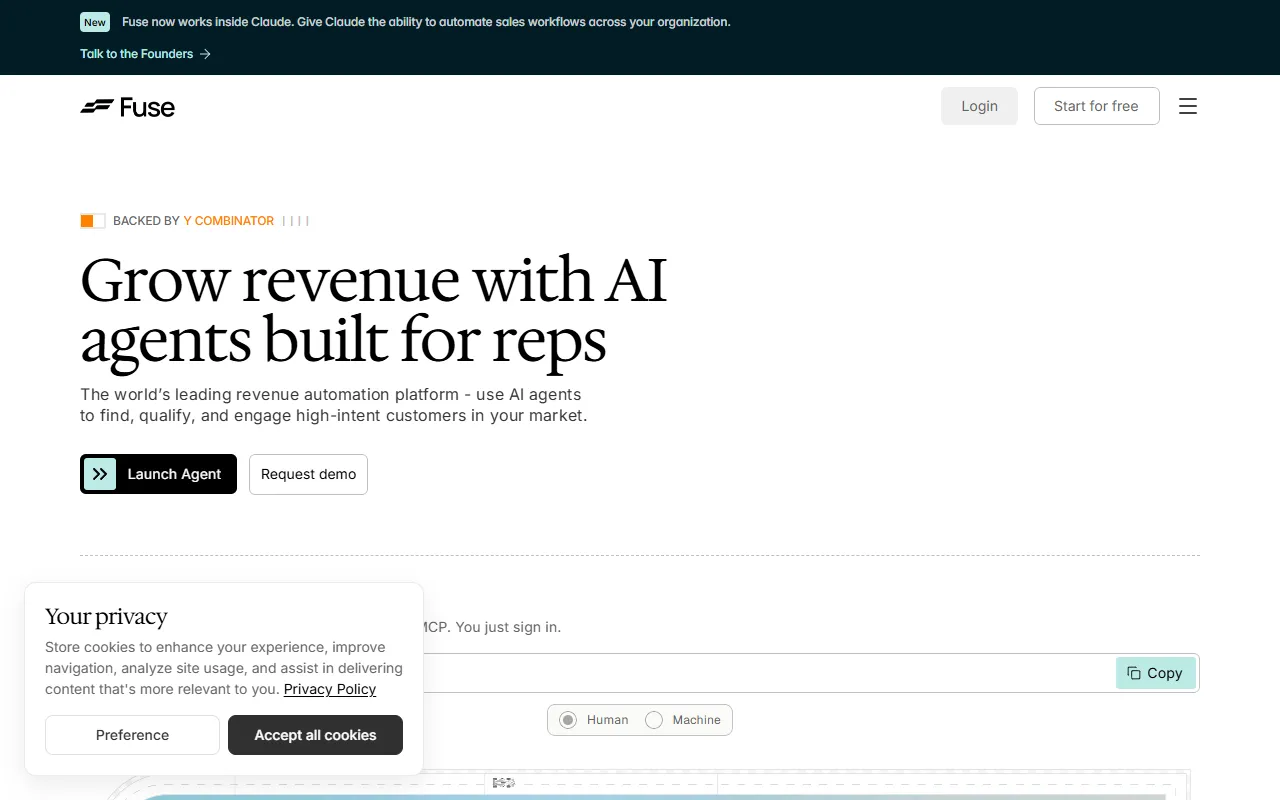Click the "MCP. You just sign in." text
The image size is (1280, 800).
pyautogui.click(x=491, y=627)
